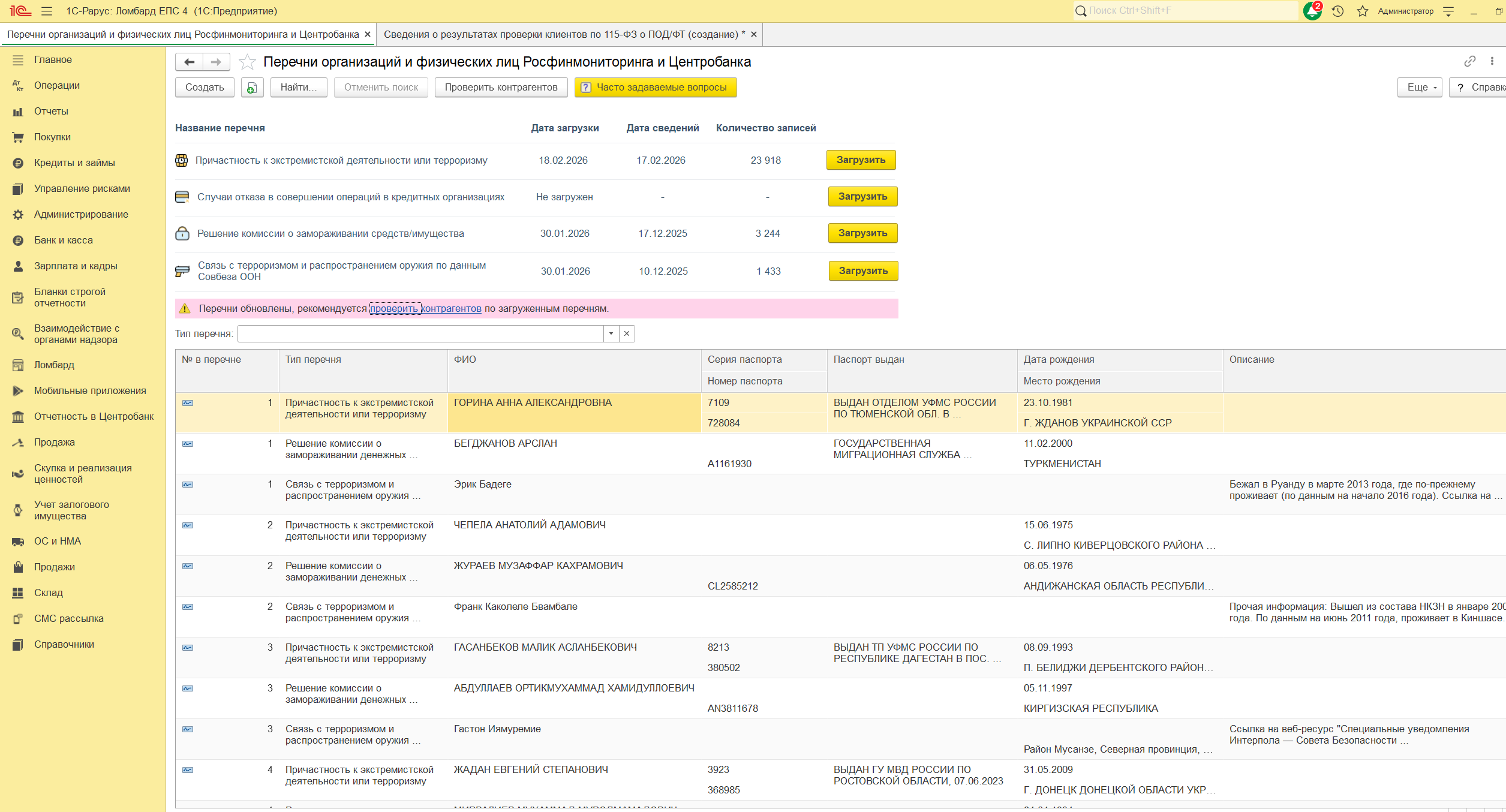Click the copy-create document icon button

252,88
